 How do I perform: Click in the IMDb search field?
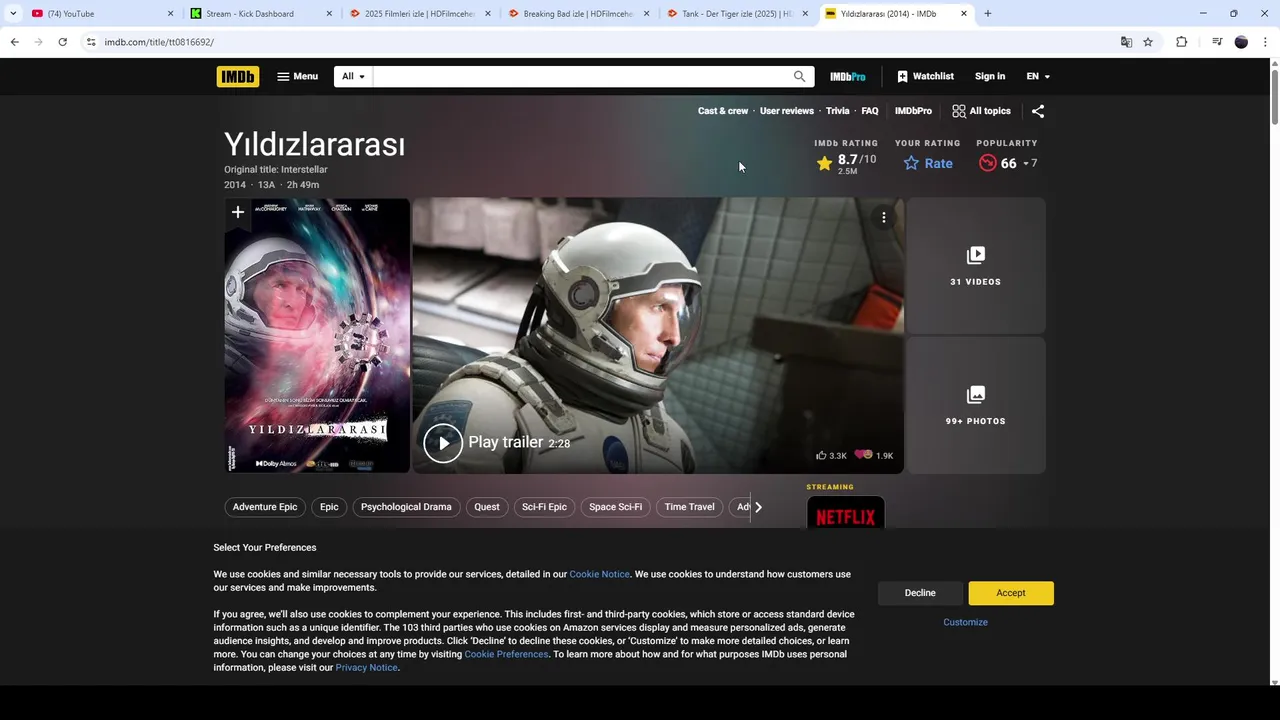[x=580, y=76]
